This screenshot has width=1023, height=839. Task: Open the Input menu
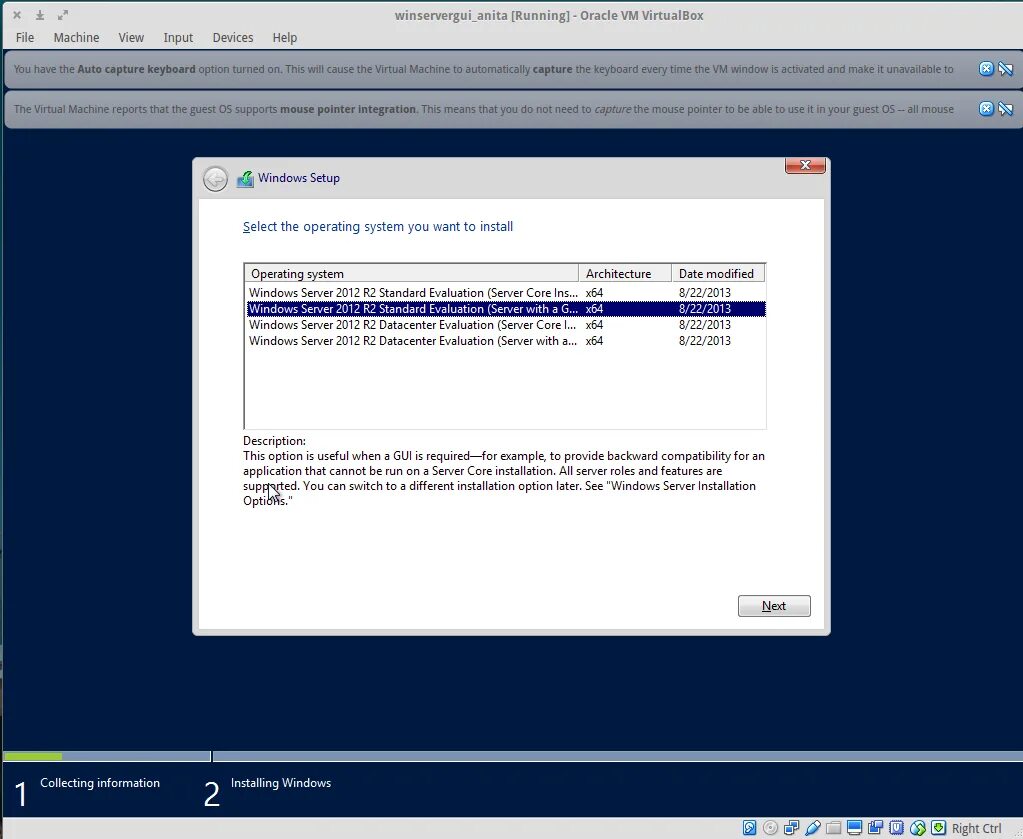[x=178, y=38]
